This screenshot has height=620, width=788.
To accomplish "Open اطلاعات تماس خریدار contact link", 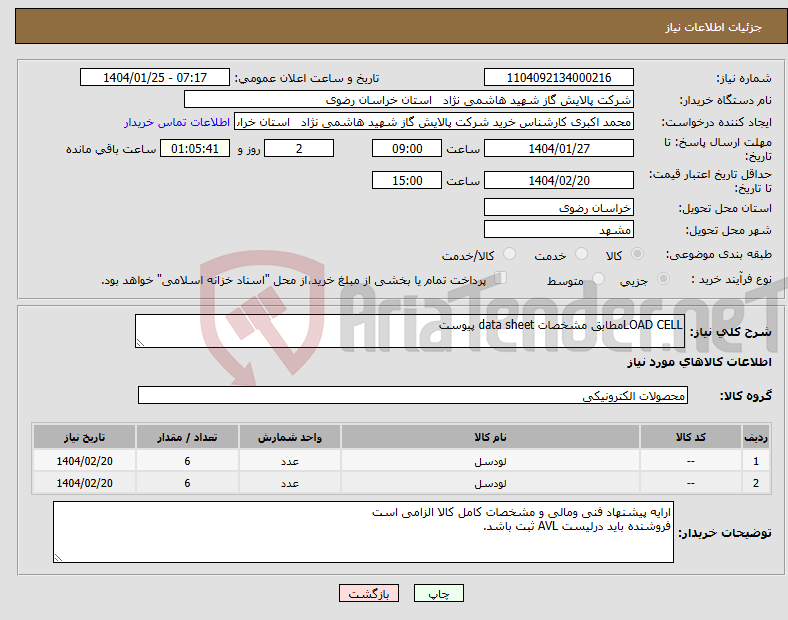I will (x=177, y=122).
